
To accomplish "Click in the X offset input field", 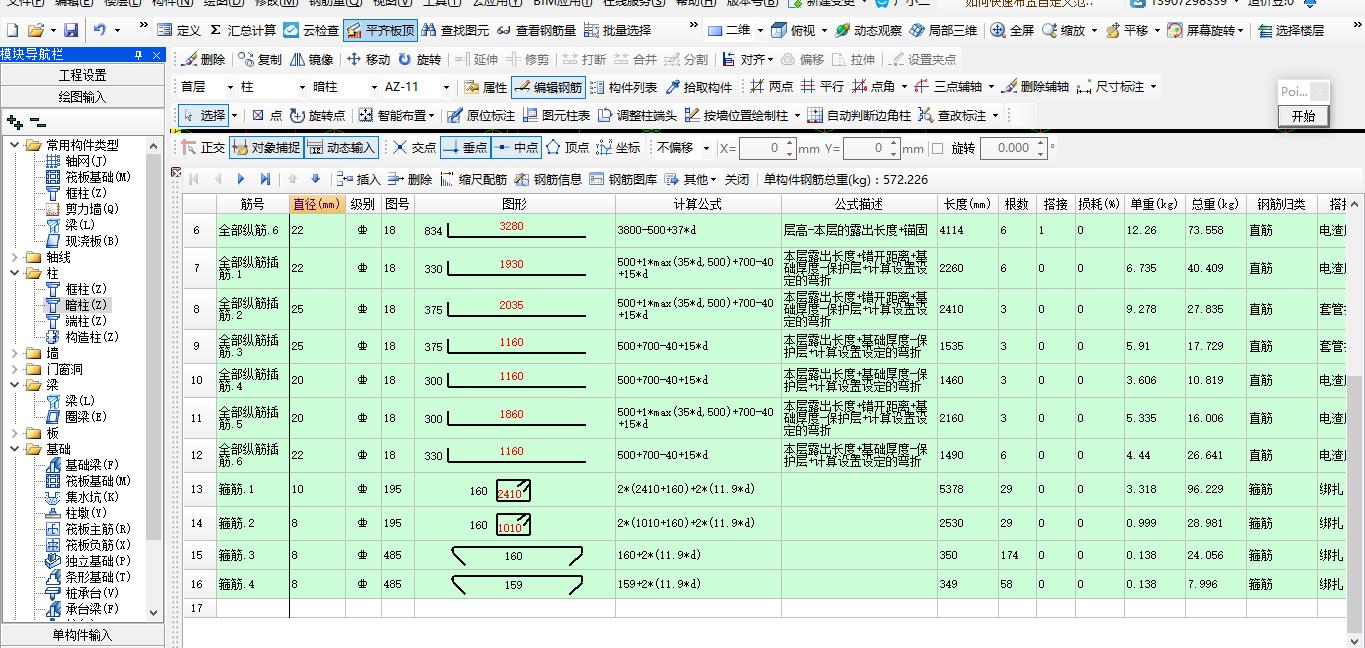I will 761,148.
